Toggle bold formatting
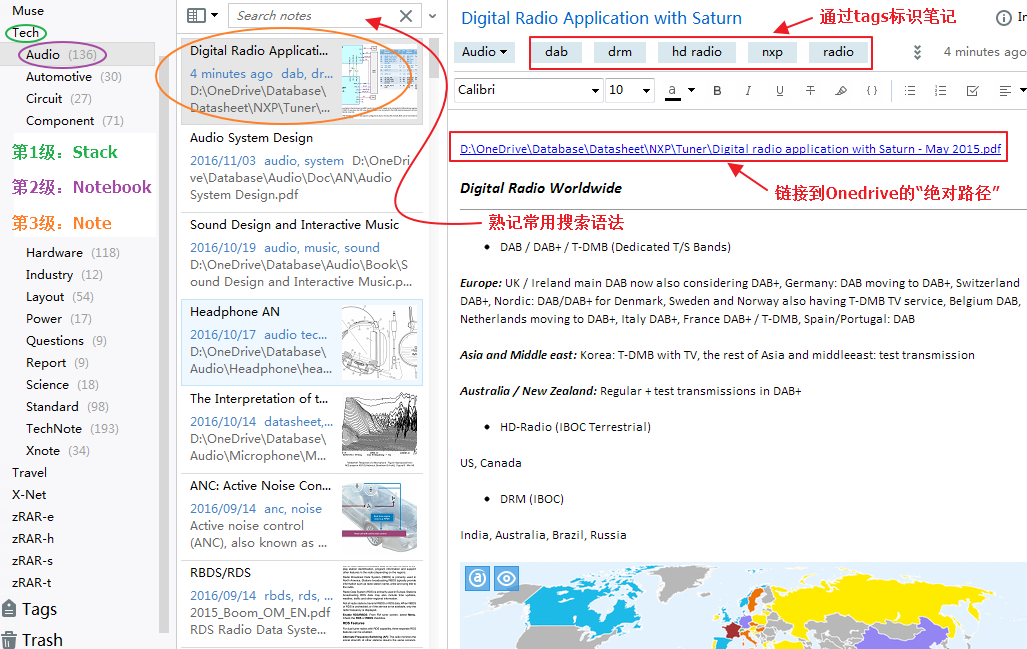This screenshot has width=1027, height=649. coord(717,90)
